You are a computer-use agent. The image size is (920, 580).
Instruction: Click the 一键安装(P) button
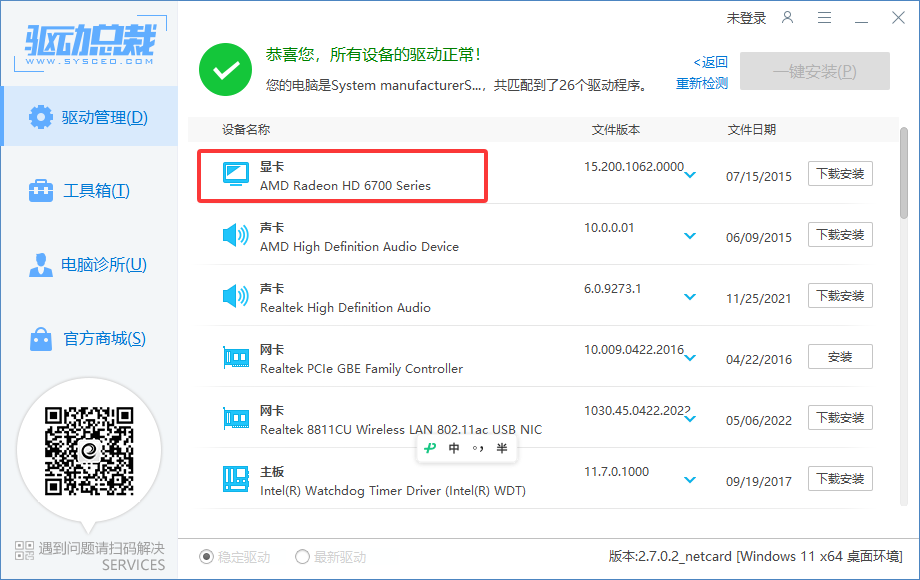[815, 71]
